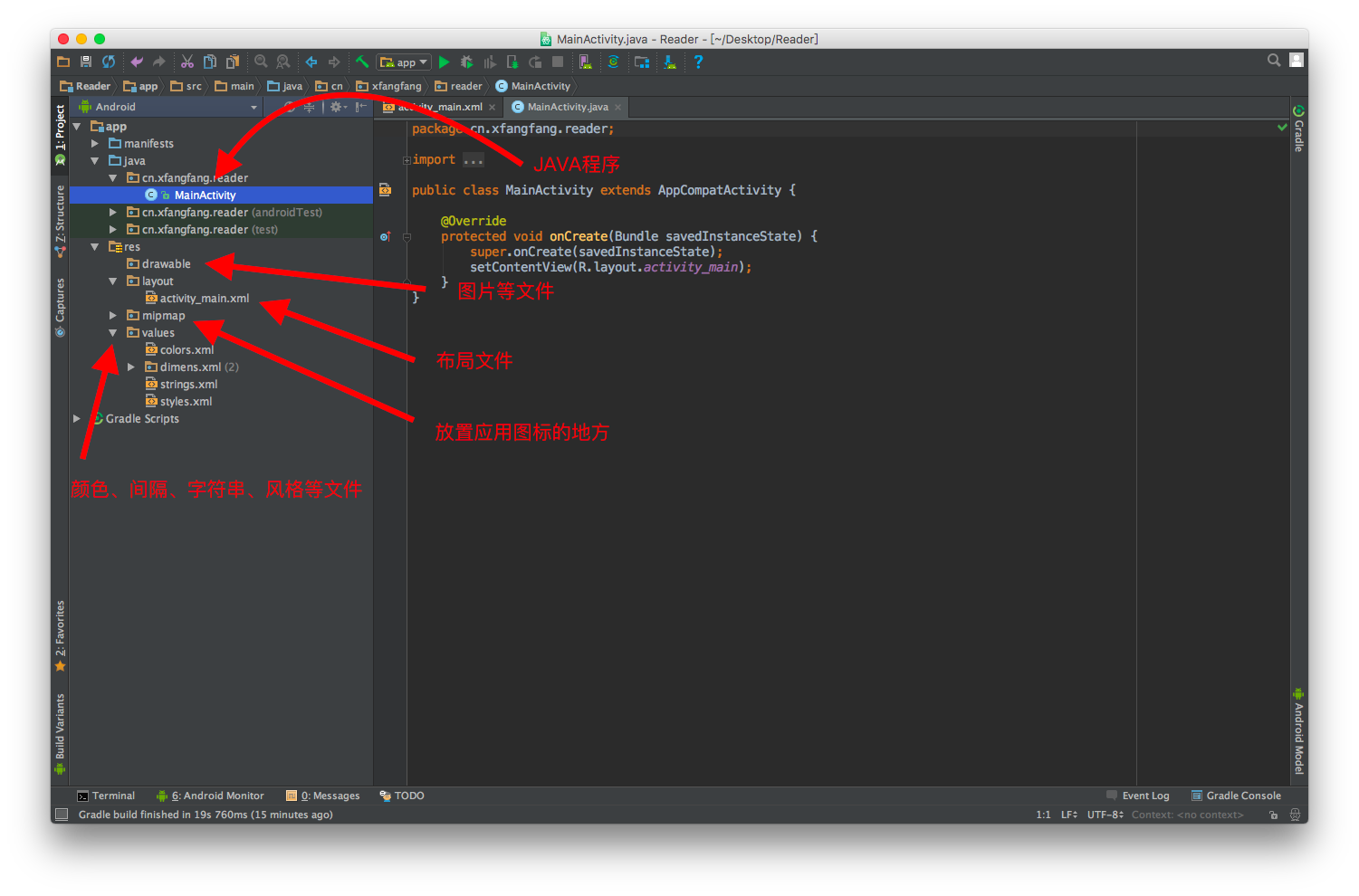This screenshot has width=1359, height=896.
Task: Open the TODO tool tab
Action: pyautogui.click(x=402, y=796)
